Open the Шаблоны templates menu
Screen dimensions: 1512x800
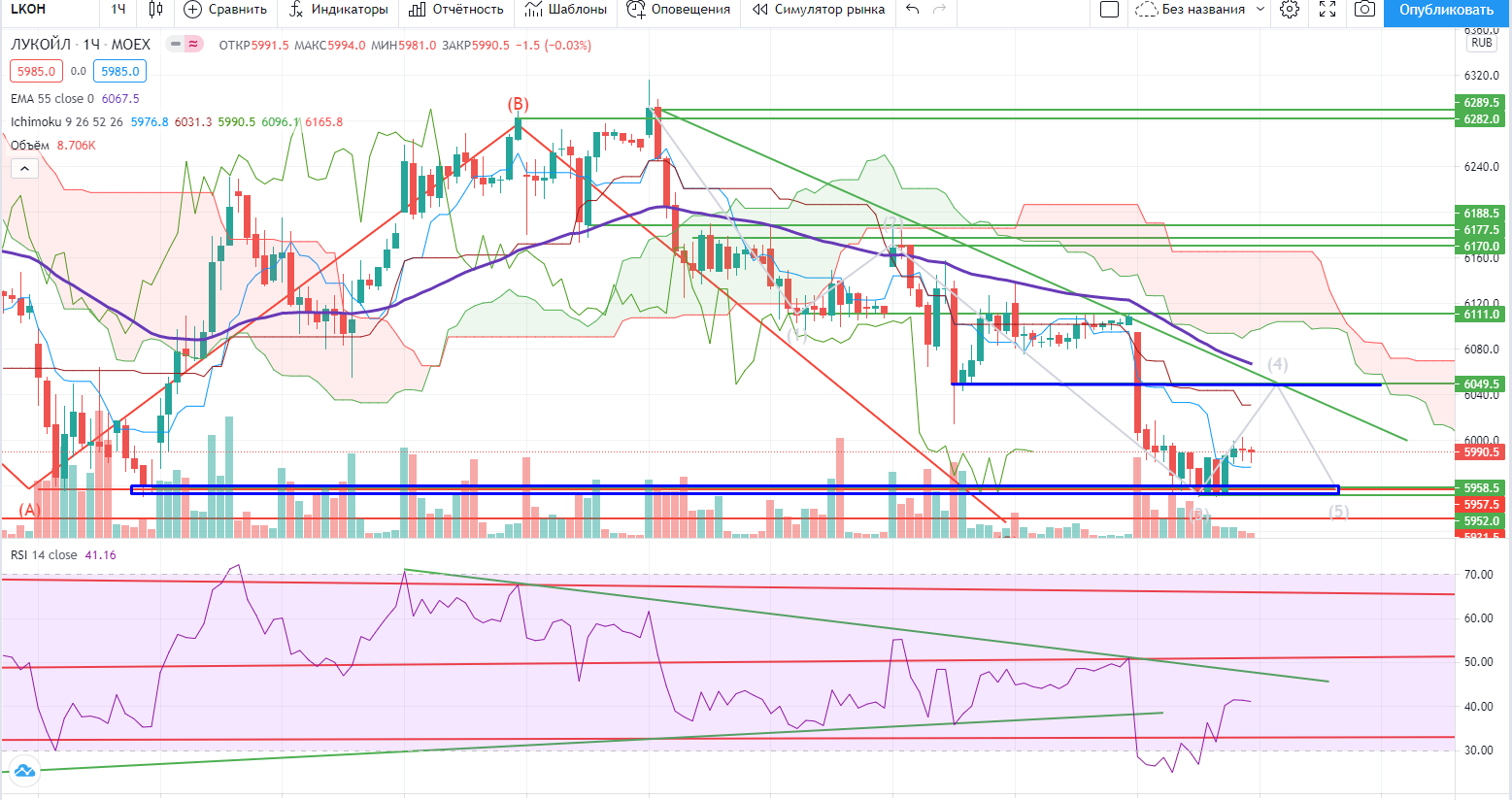565,10
